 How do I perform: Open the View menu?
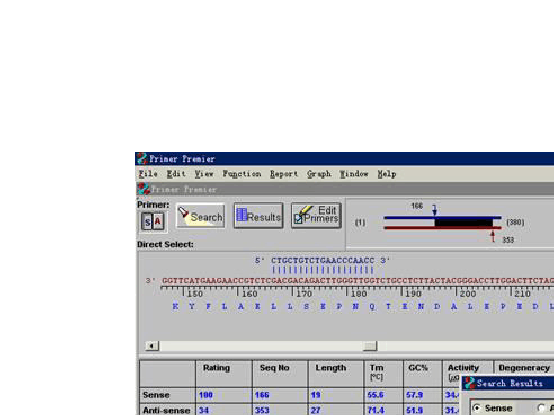204,174
